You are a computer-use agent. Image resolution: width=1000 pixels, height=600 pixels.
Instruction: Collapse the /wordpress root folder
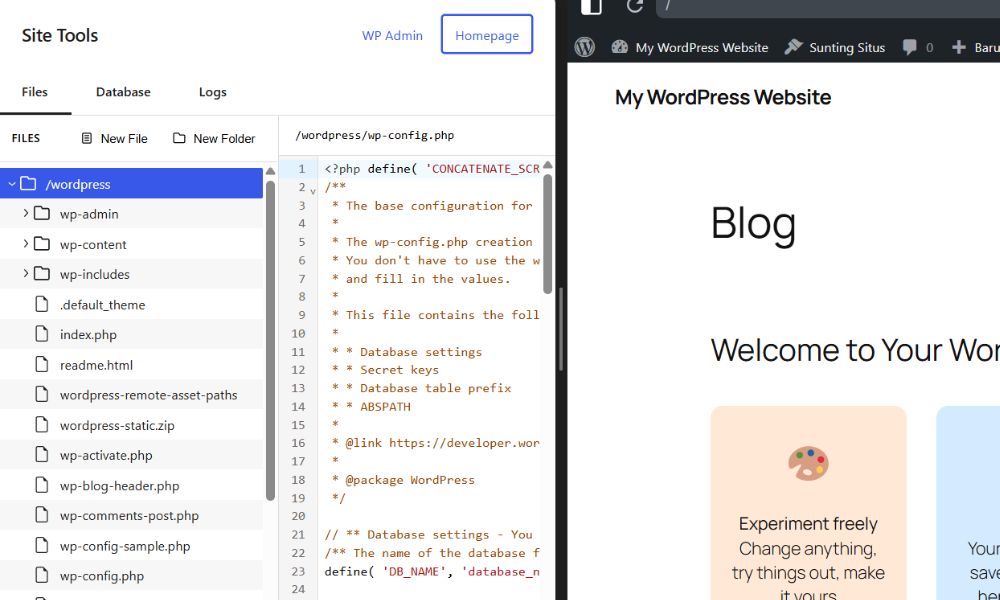(11, 184)
